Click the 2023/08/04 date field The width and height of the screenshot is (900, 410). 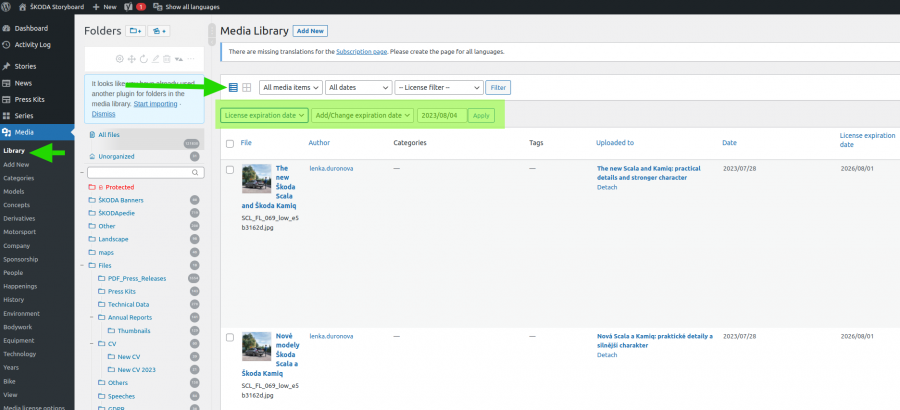point(442,115)
